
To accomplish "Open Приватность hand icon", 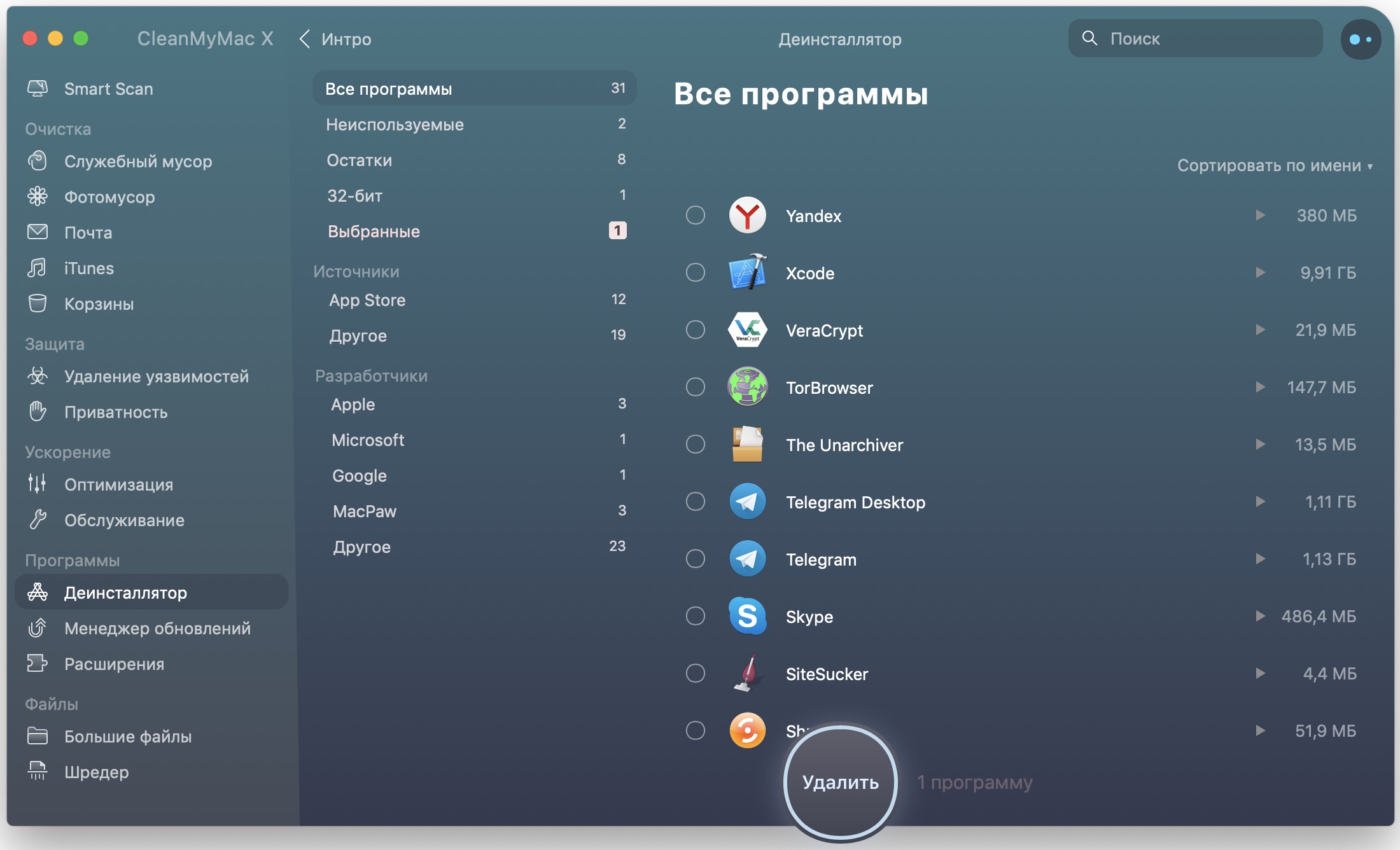I will point(38,412).
